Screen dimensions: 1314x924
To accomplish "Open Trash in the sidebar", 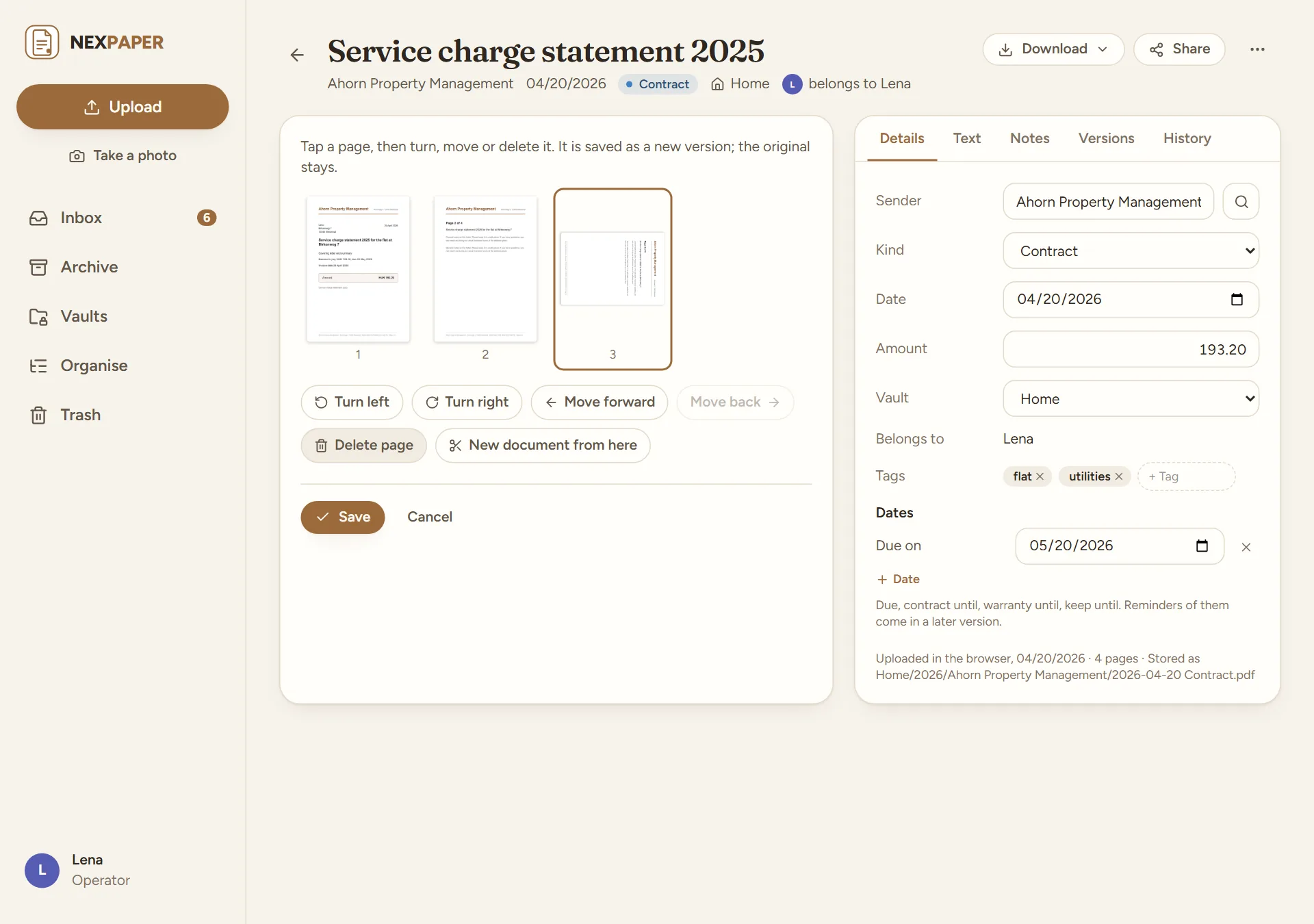I will 123,415.
